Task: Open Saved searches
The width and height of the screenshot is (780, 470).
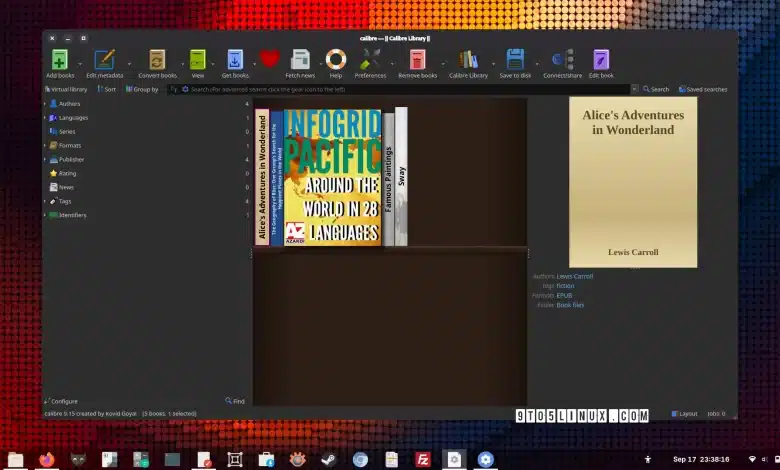Action: pos(703,90)
